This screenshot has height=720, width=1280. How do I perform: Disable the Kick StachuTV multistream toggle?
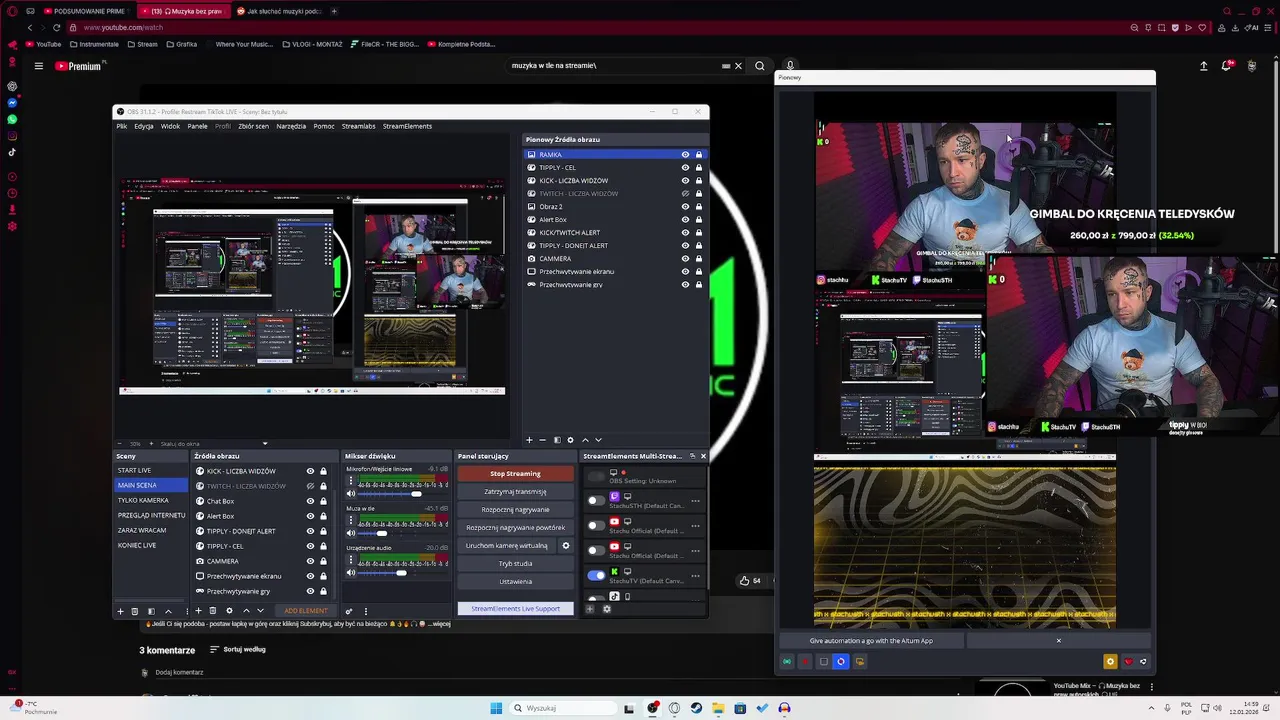coord(596,575)
